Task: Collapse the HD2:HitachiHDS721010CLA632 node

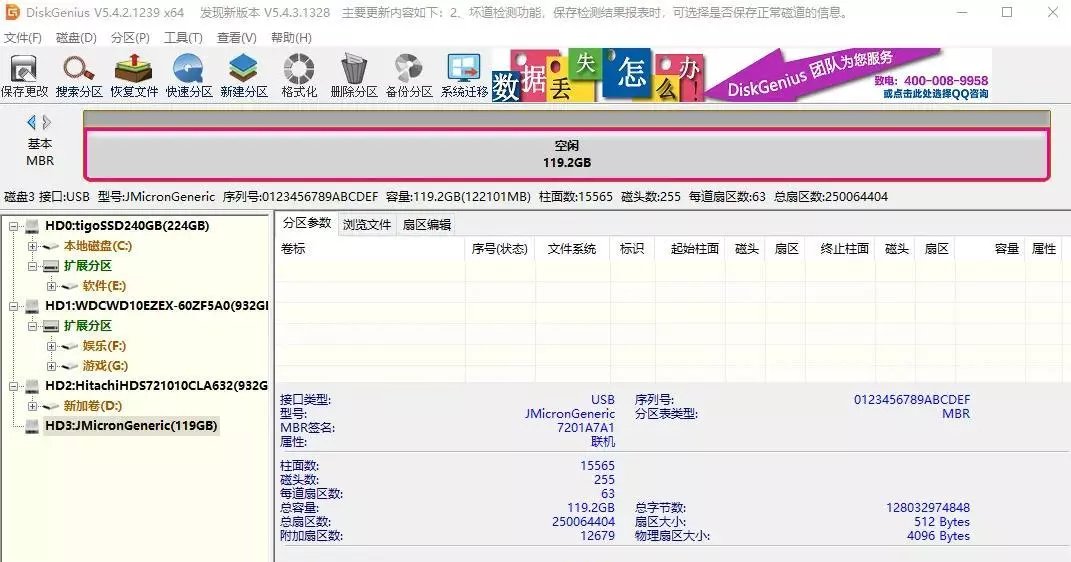Action: point(13,386)
